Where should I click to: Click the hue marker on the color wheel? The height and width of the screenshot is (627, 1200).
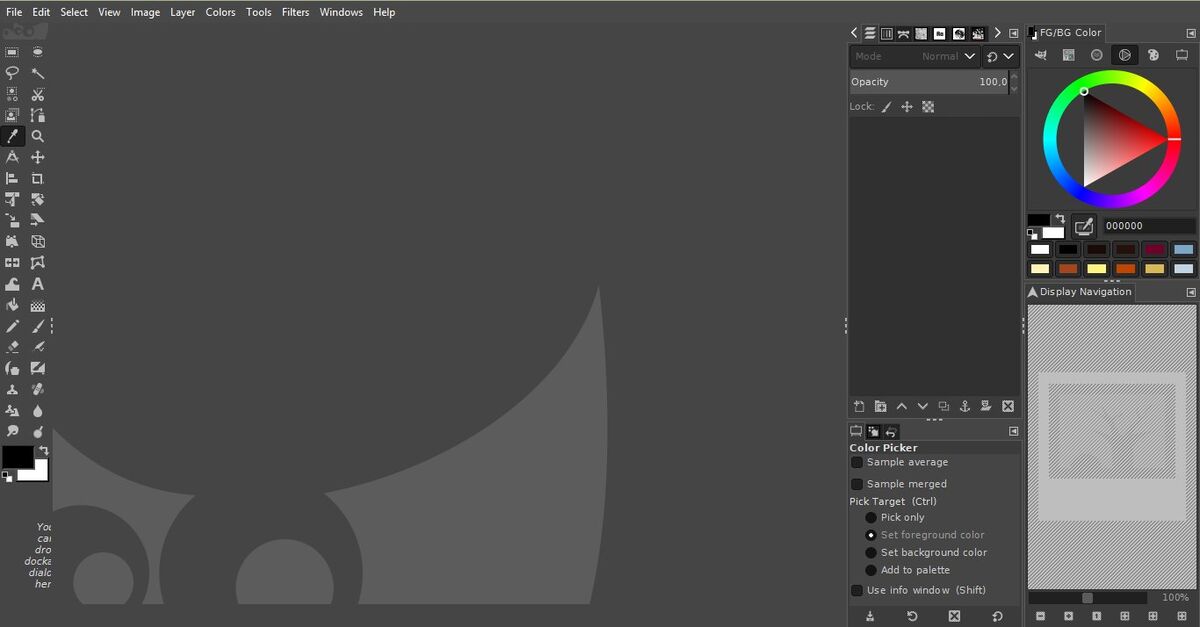(1174, 139)
